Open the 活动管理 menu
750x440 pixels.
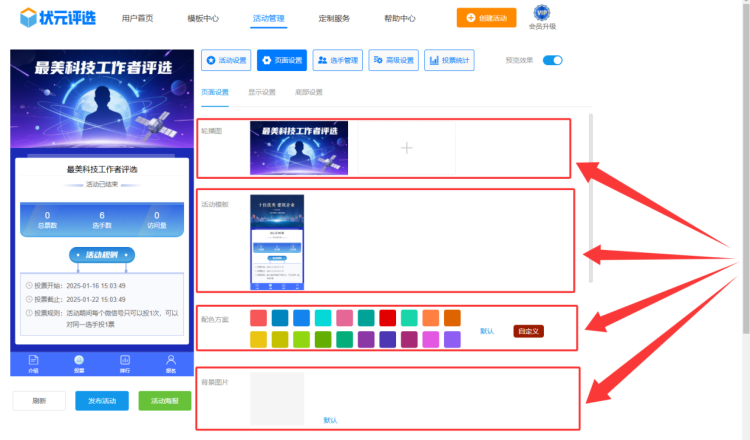click(269, 19)
